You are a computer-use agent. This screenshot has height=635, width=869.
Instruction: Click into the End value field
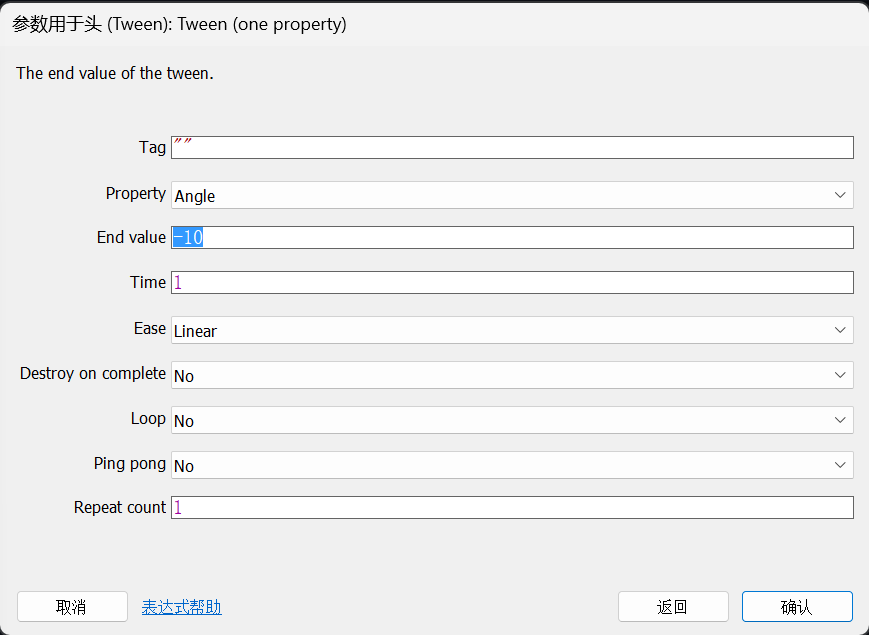click(512, 237)
